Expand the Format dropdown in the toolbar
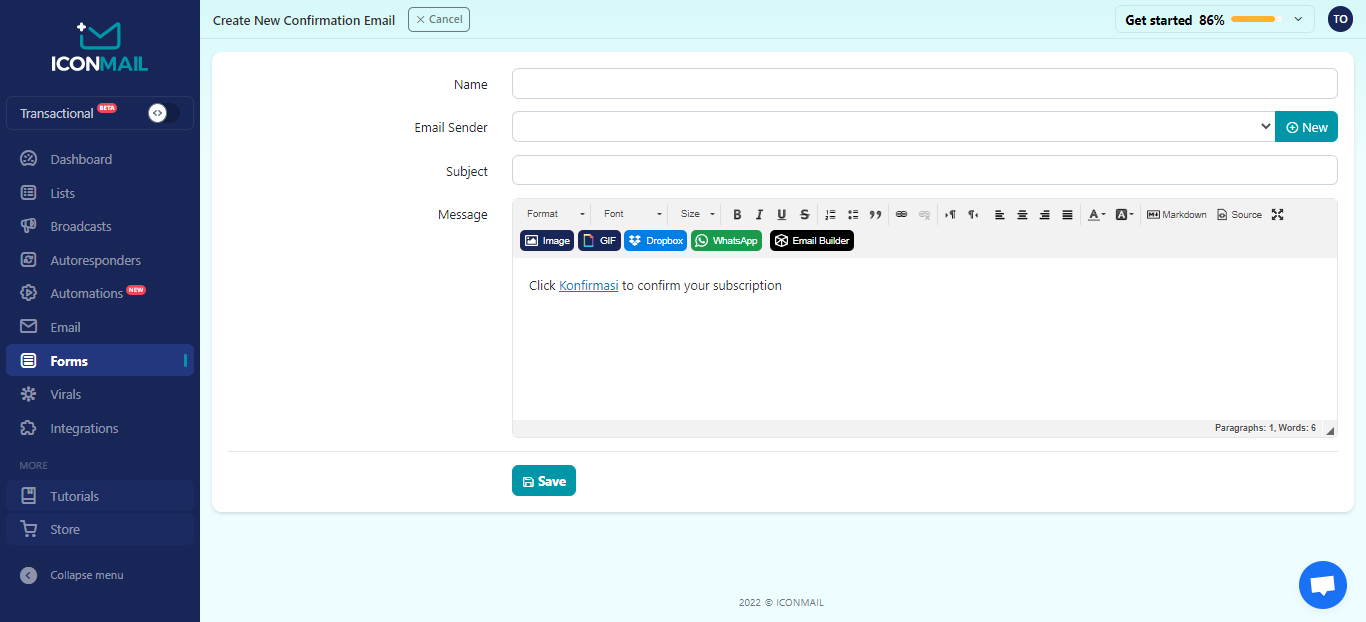The height and width of the screenshot is (622, 1366). 556,215
